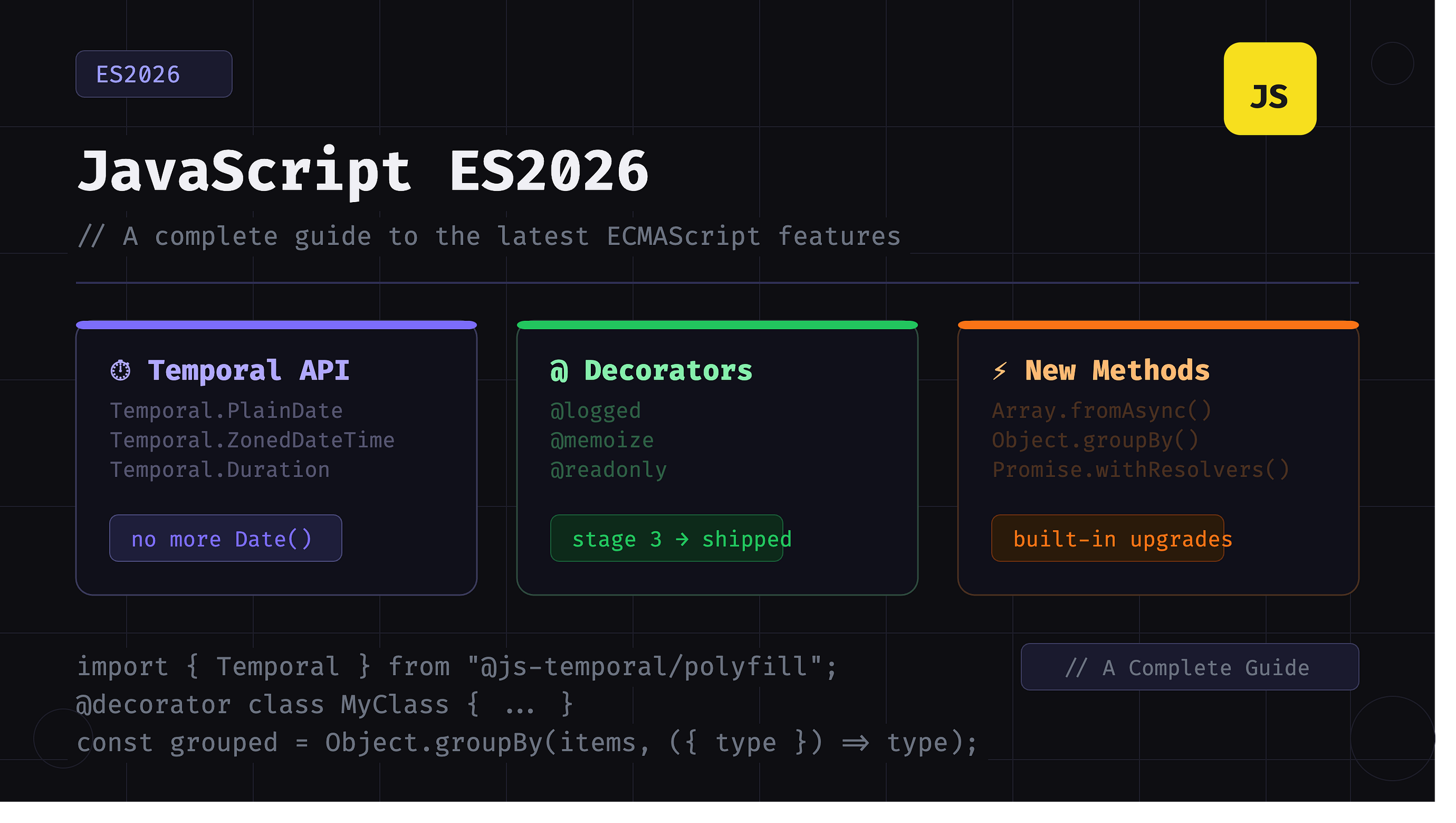
Task: Click the 'const grouped' code line
Action: [527, 742]
